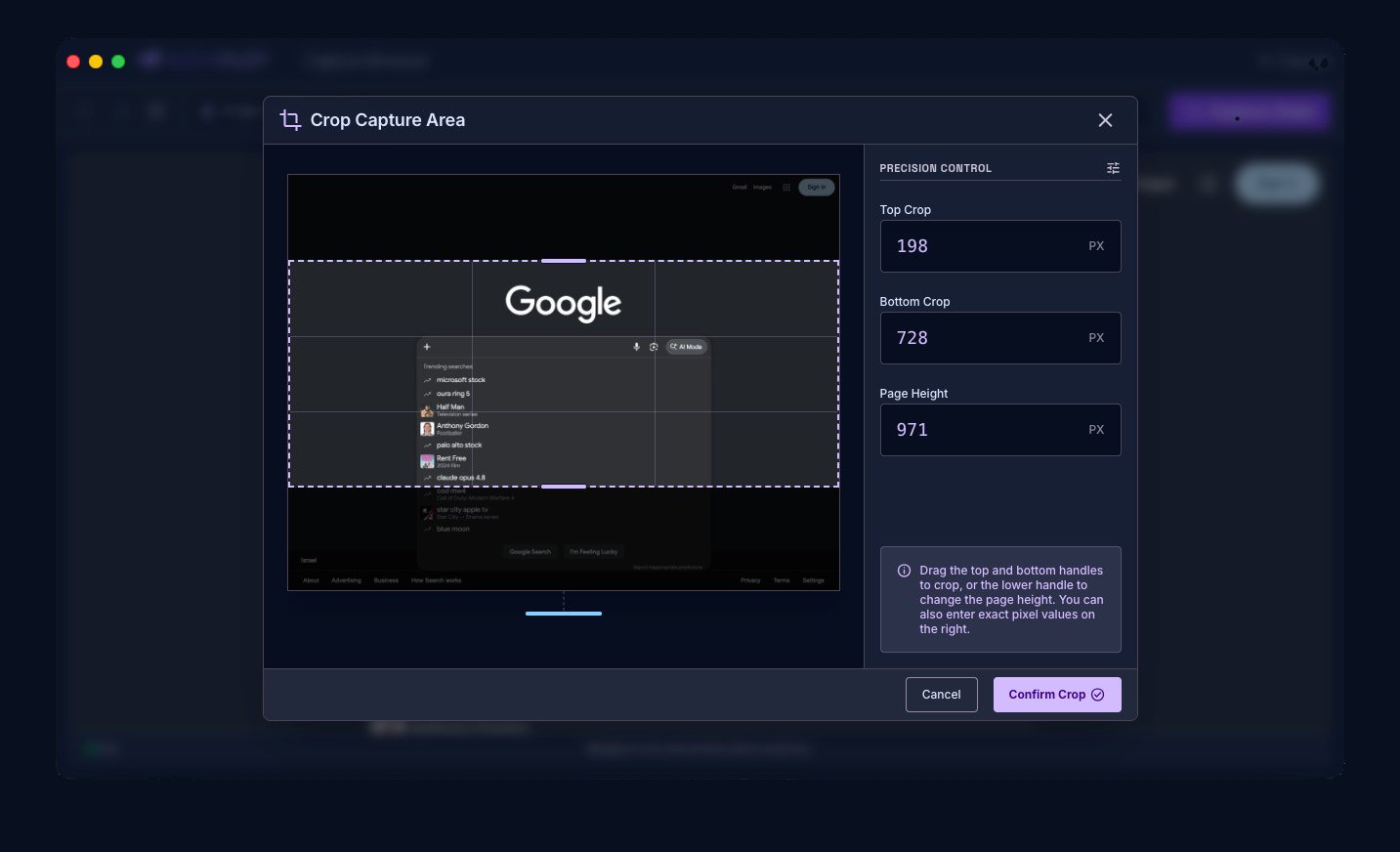The image size is (1400, 852).
Task: Click the info icon in hint box
Action: (x=904, y=571)
